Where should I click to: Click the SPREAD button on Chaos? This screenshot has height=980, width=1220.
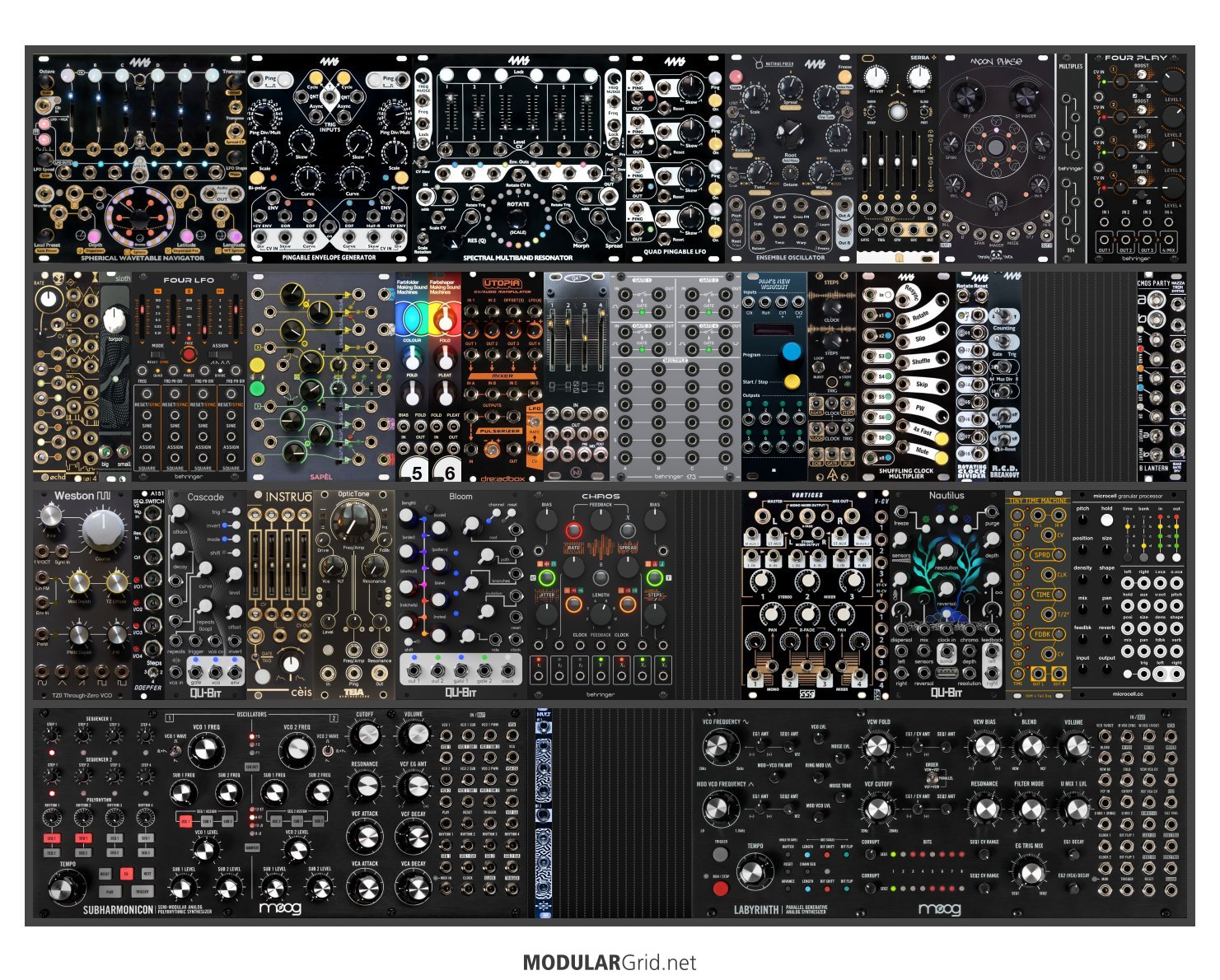(628, 531)
